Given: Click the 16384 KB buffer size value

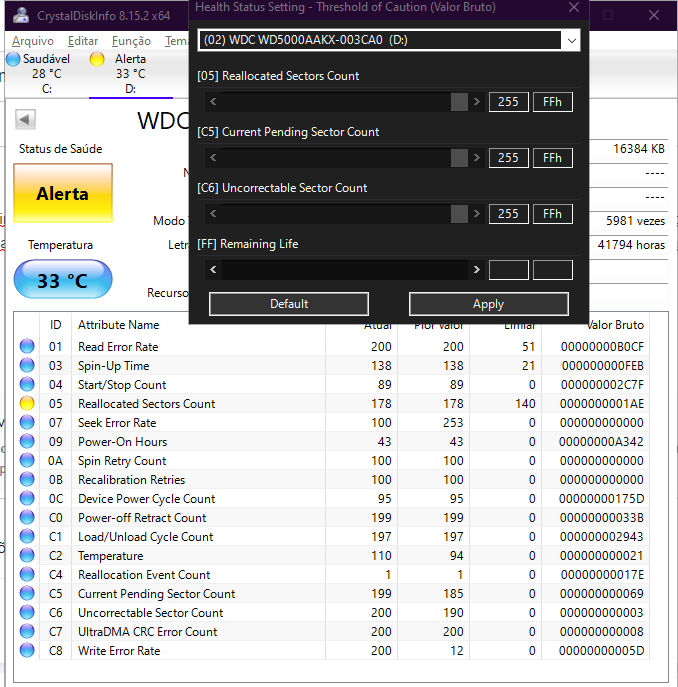Looking at the screenshot, I should click(x=639, y=149).
